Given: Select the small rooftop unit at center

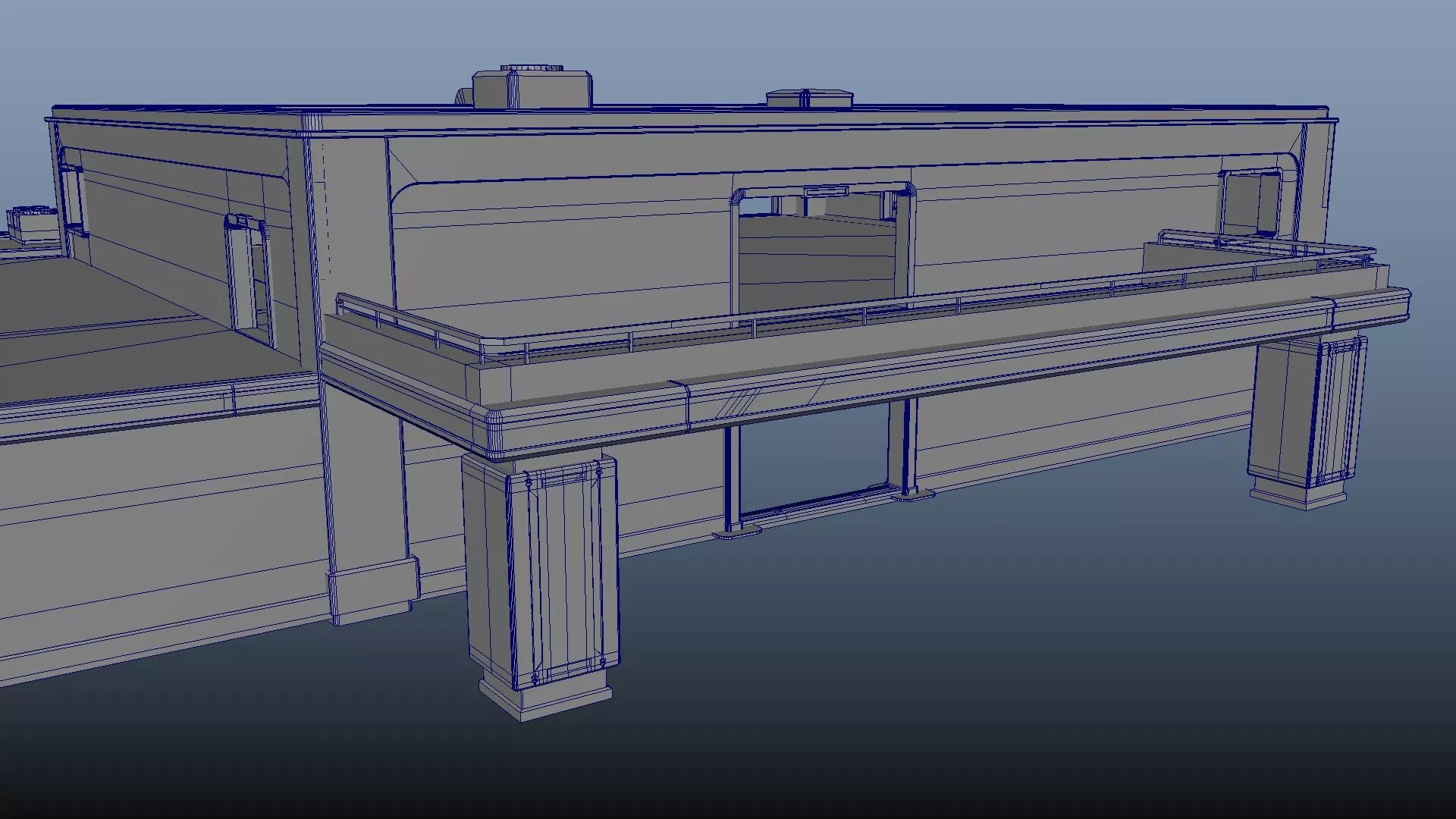Looking at the screenshot, I should [808, 99].
